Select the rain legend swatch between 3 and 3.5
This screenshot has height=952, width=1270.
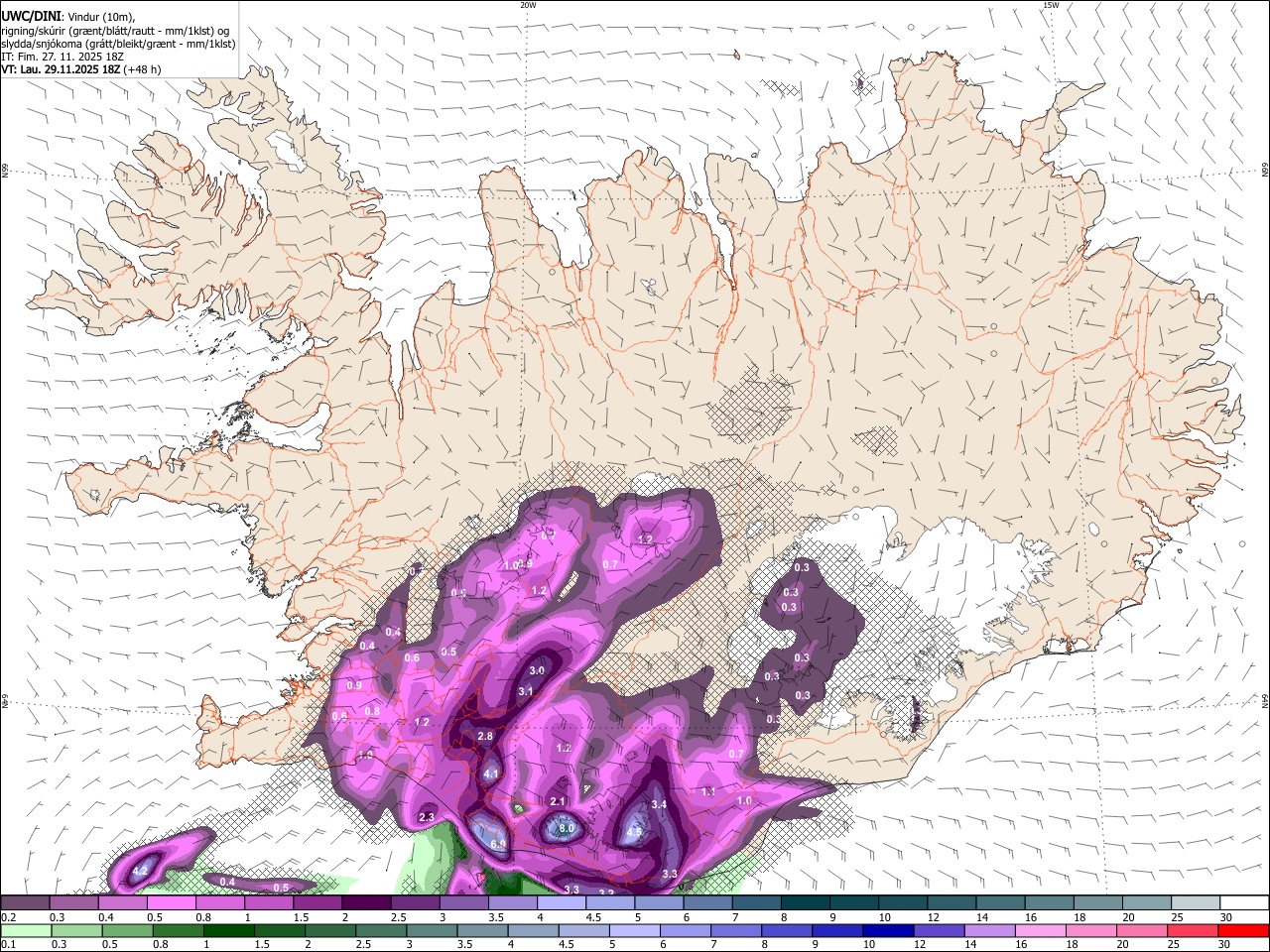coord(432,930)
